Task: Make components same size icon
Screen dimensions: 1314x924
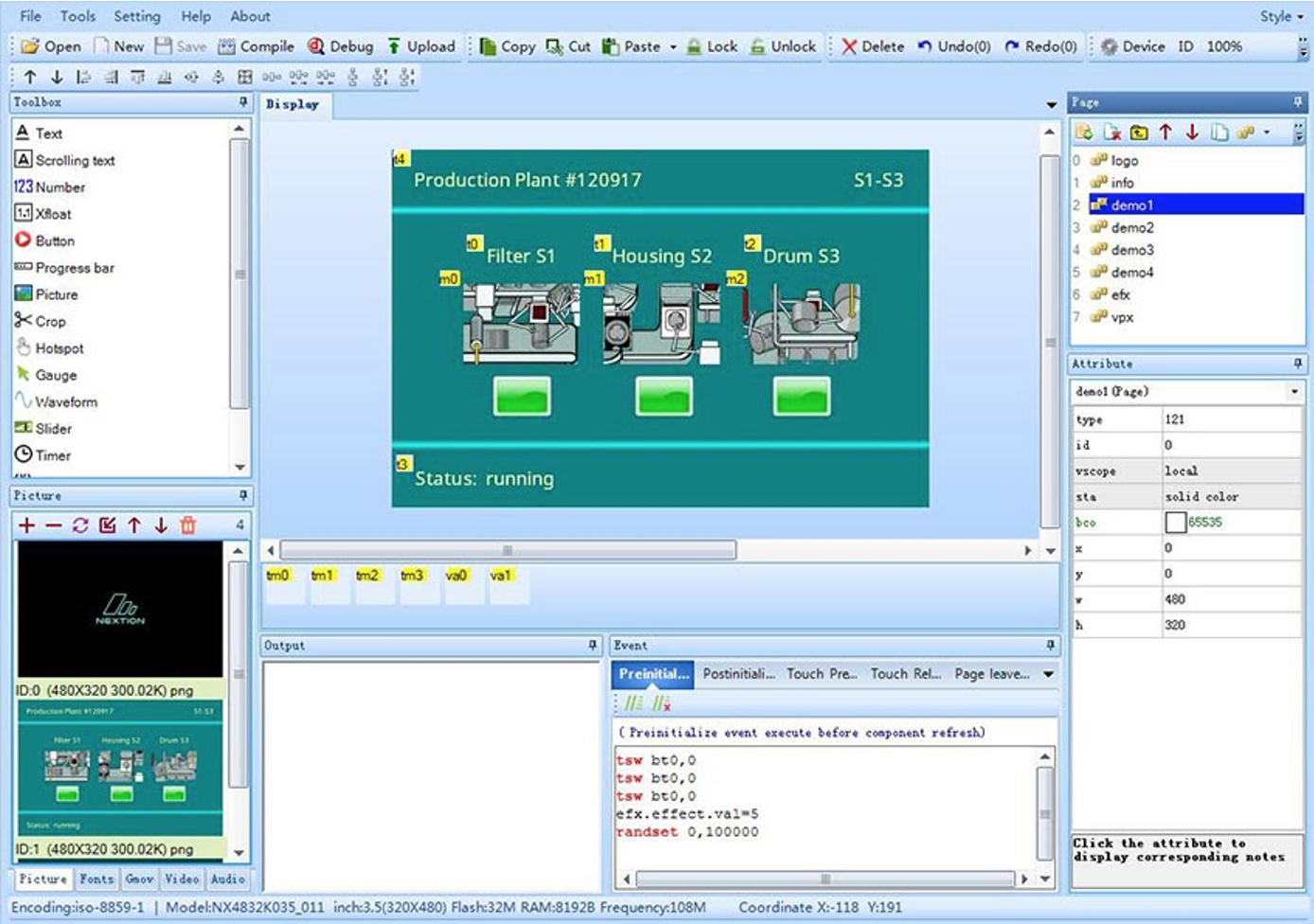Action: [245, 78]
